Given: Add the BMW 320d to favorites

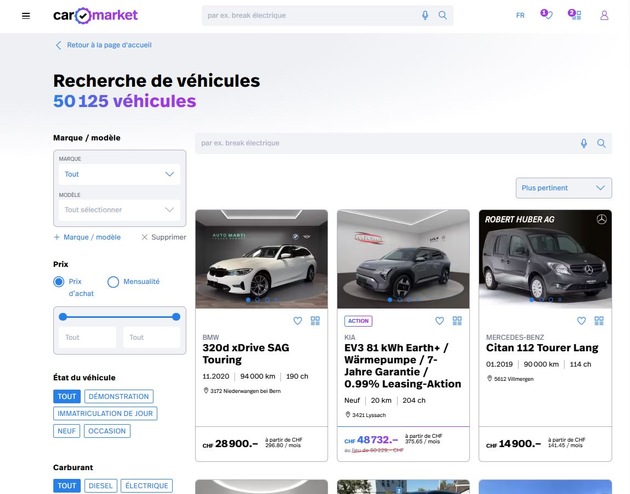Looking at the screenshot, I should pos(297,321).
